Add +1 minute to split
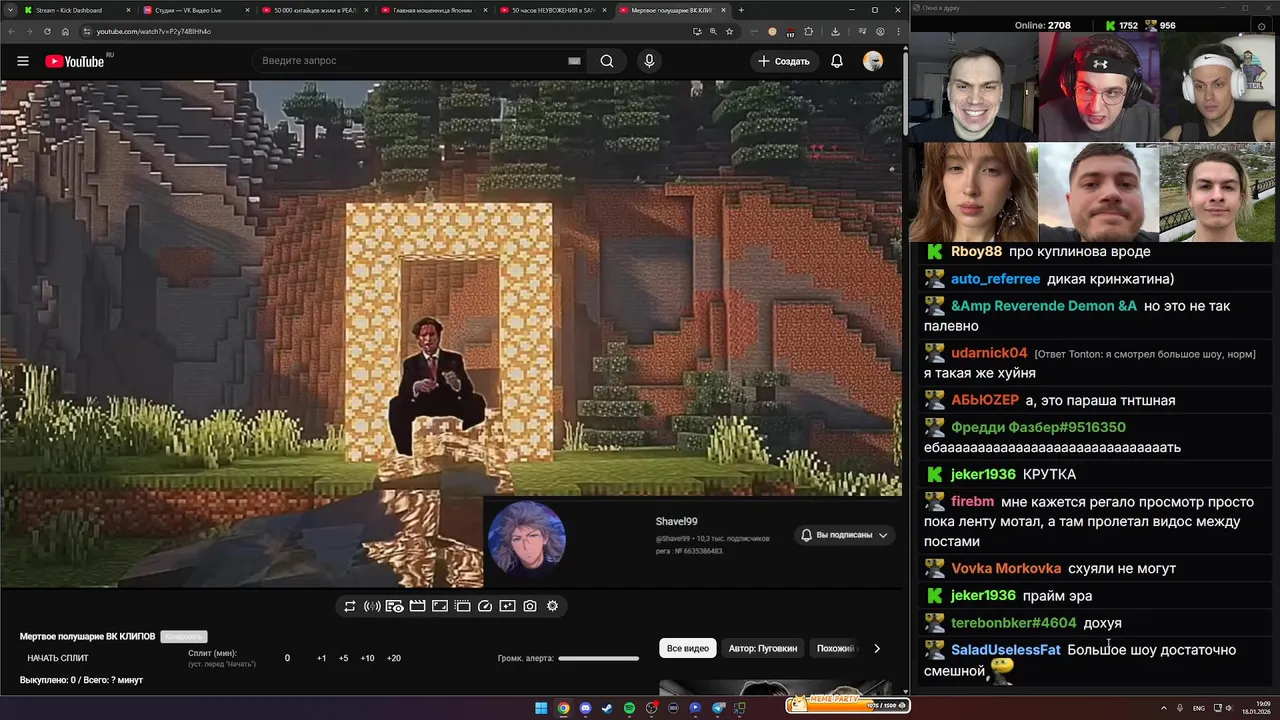 [322, 658]
